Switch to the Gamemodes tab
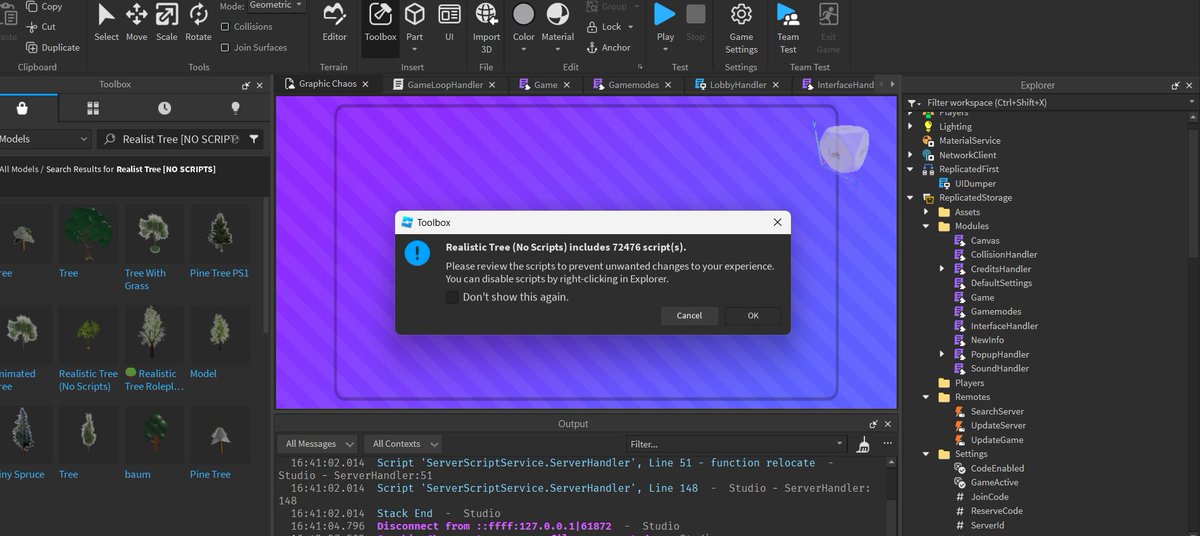 633,85
